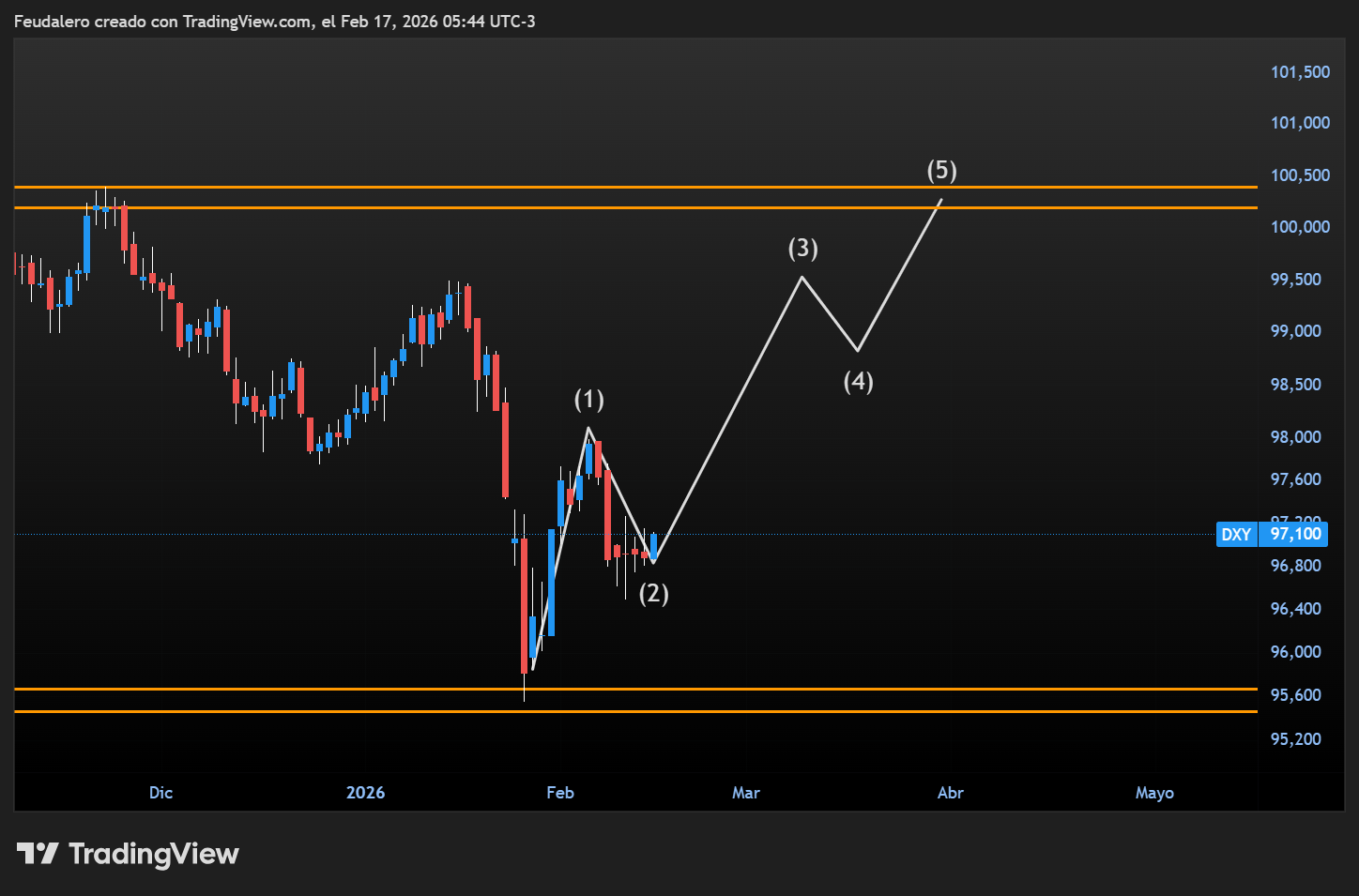Select the 2026 year label on time axis
Viewport: 1359px width, 896px height.
[x=365, y=793]
